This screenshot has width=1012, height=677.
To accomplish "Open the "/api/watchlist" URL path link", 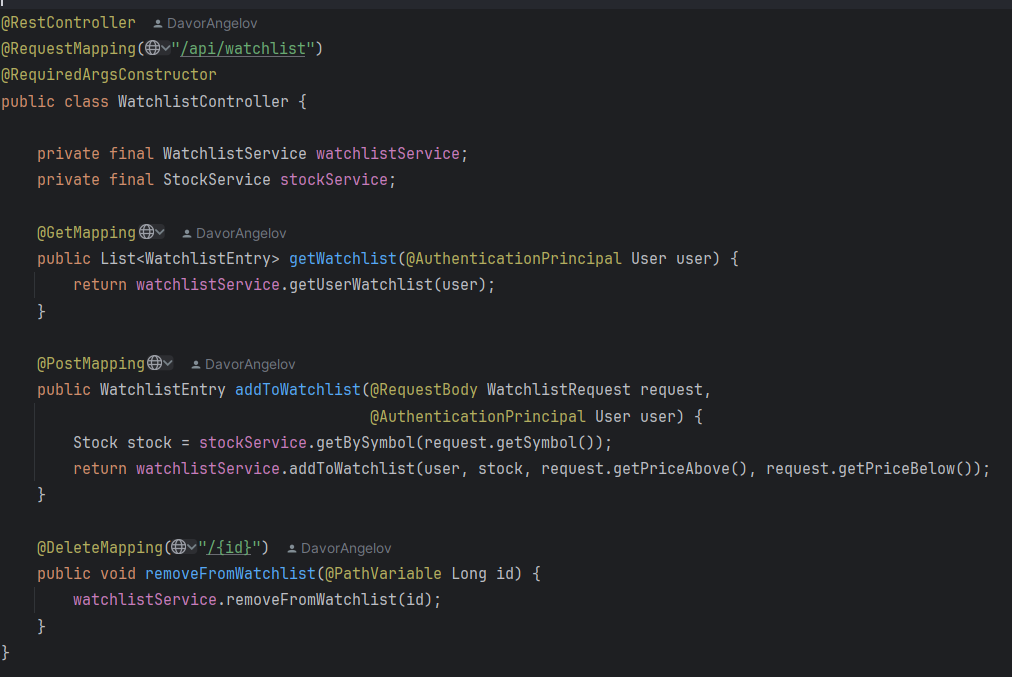I will [x=243, y=49].
